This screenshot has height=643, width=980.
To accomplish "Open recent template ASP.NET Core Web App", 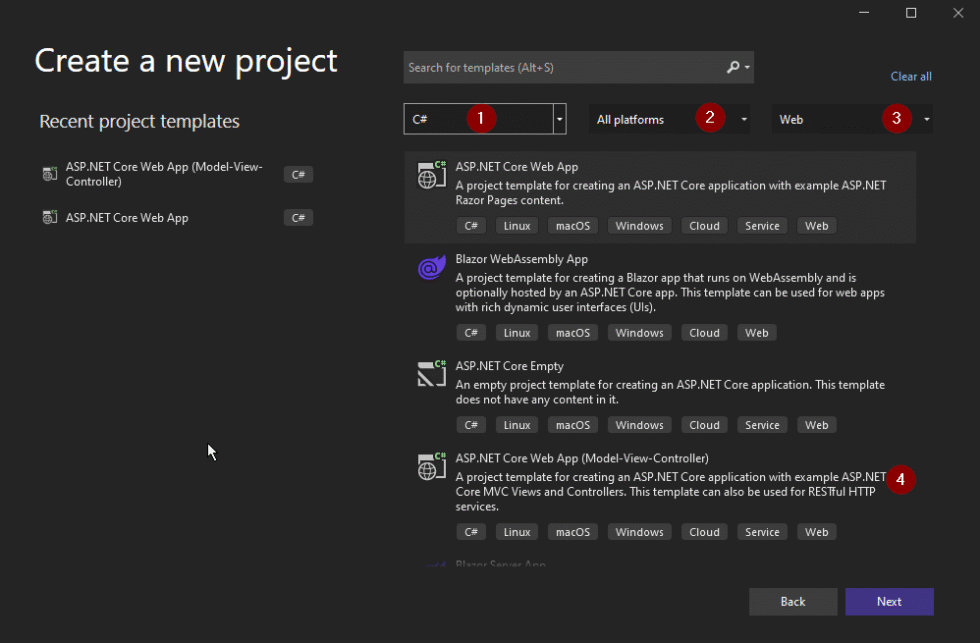I will click(x=127, y=217).
